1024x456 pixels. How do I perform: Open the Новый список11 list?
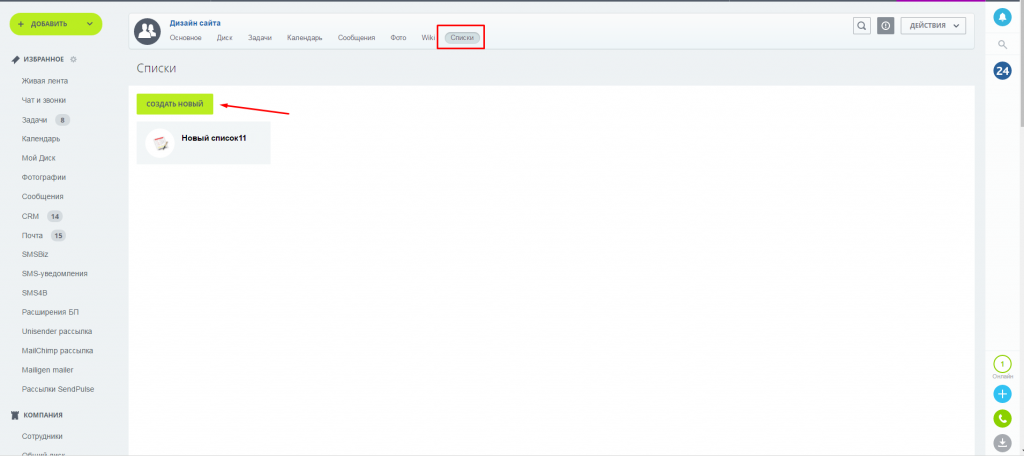point(214,138)
